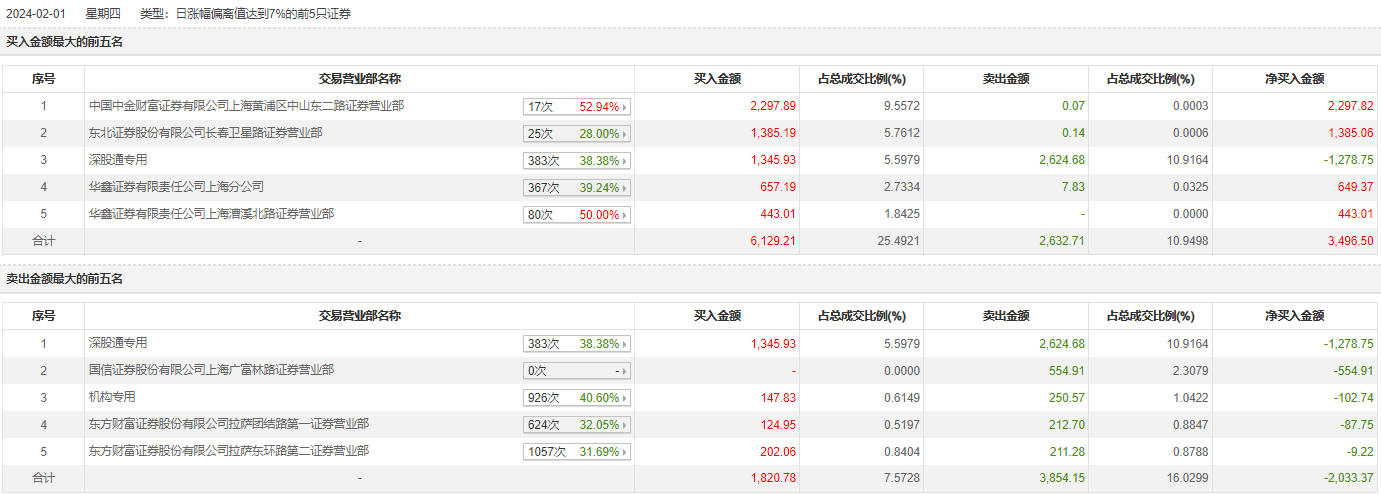Click 深股通专用 in the top buyers table

click(118, 159)
